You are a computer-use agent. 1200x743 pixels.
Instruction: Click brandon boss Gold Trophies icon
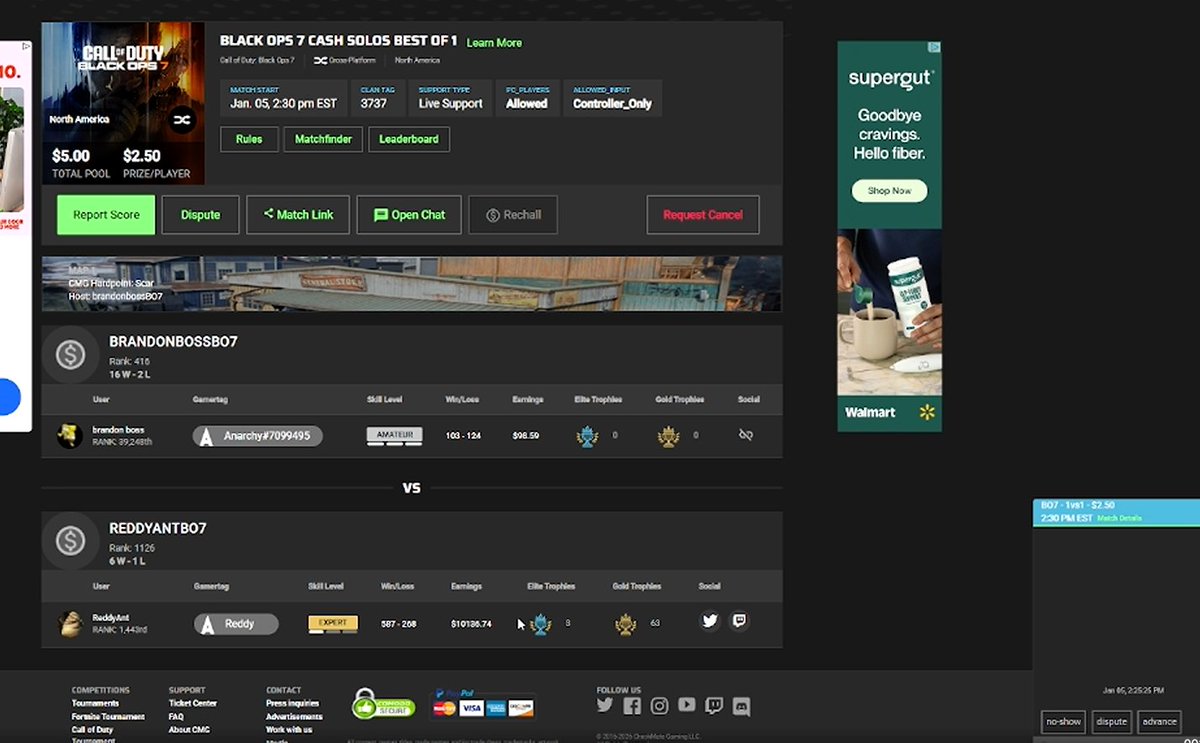coord(667,436)
